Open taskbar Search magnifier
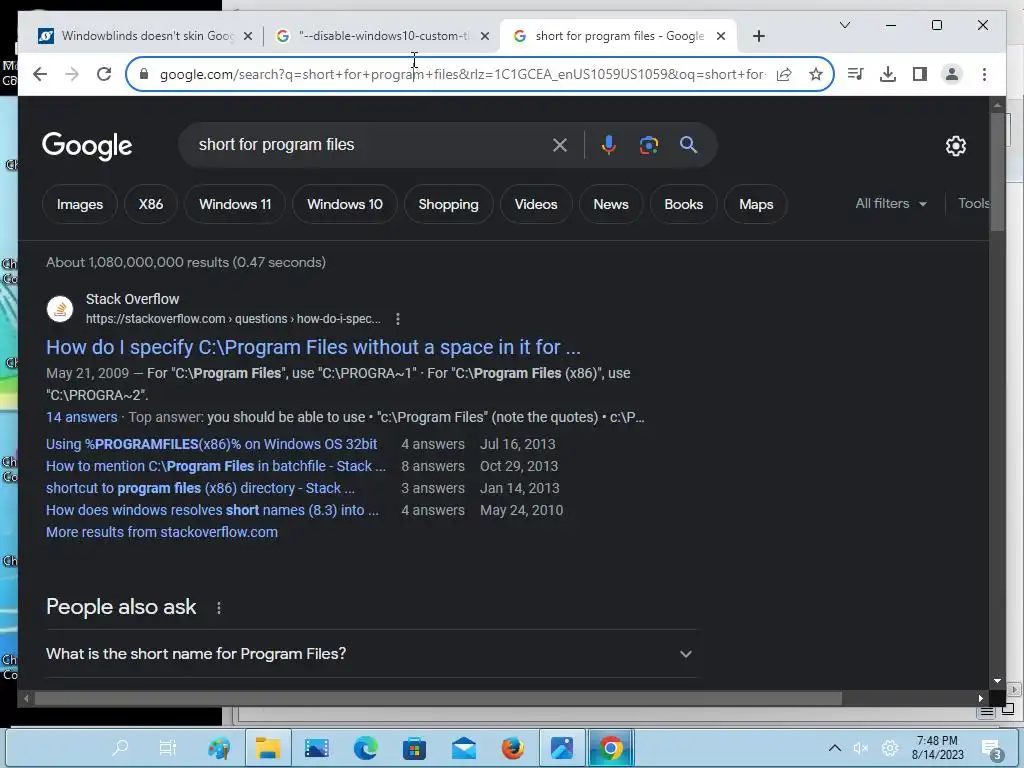Image resolution: width=1024 pixels, height=768 pixels. click(121, 748)
